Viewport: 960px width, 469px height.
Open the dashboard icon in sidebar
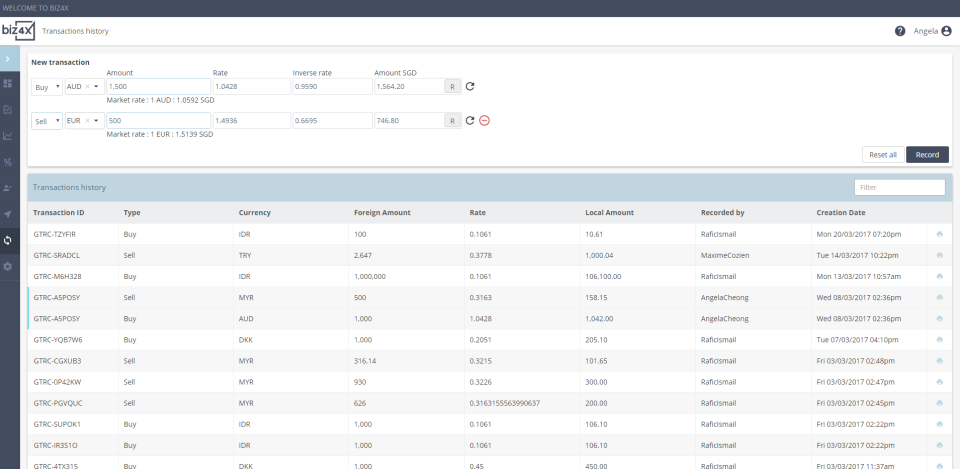8,83
